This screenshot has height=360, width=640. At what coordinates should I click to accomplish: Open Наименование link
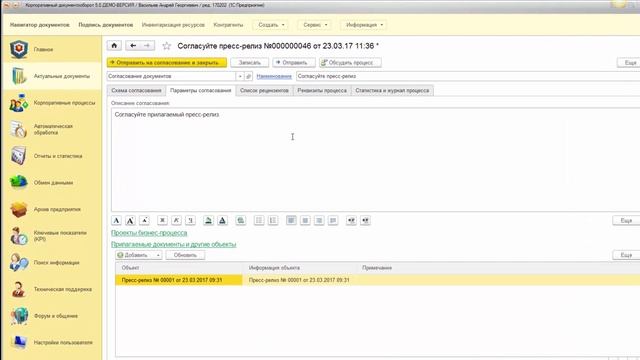pos(274,76)
